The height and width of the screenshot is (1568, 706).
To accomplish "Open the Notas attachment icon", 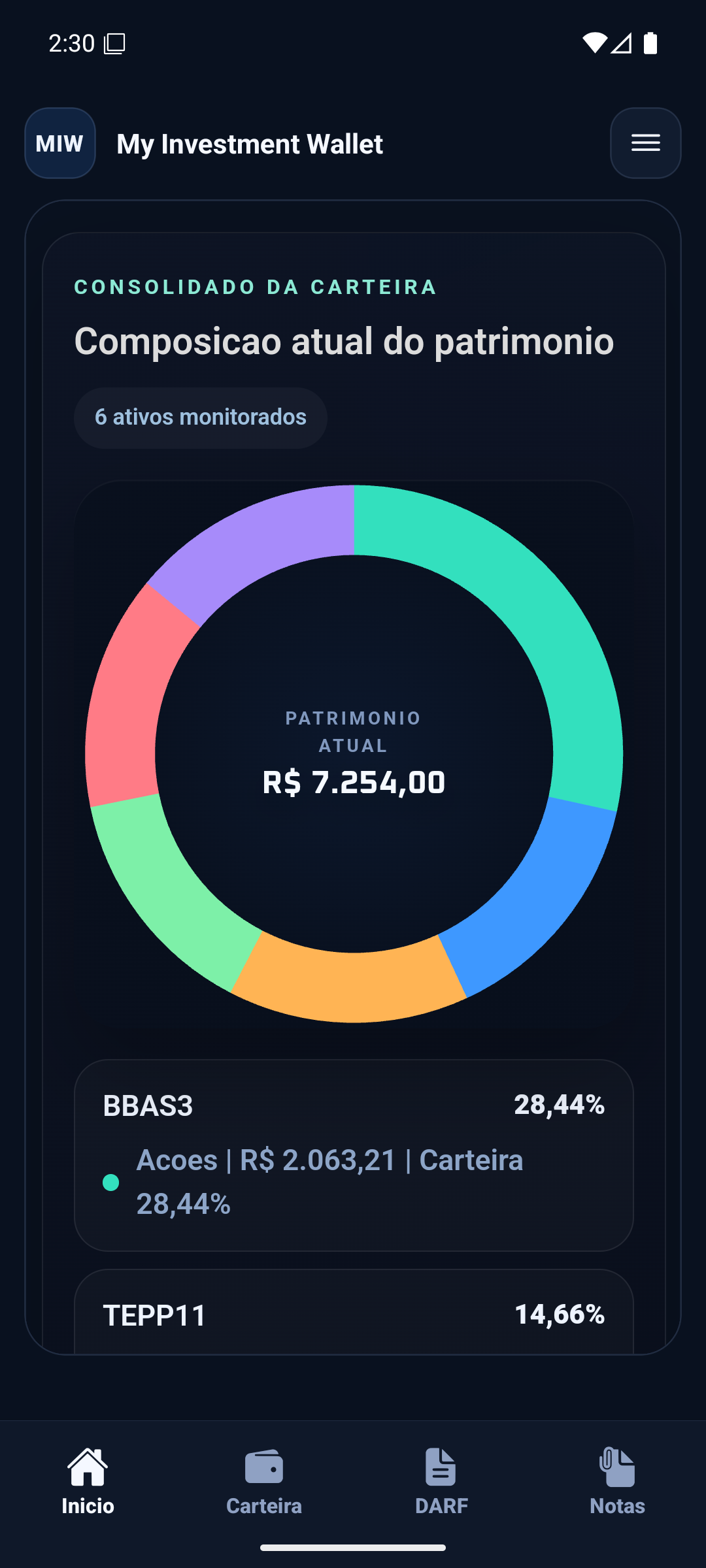I will click(x=617, y=1466).
